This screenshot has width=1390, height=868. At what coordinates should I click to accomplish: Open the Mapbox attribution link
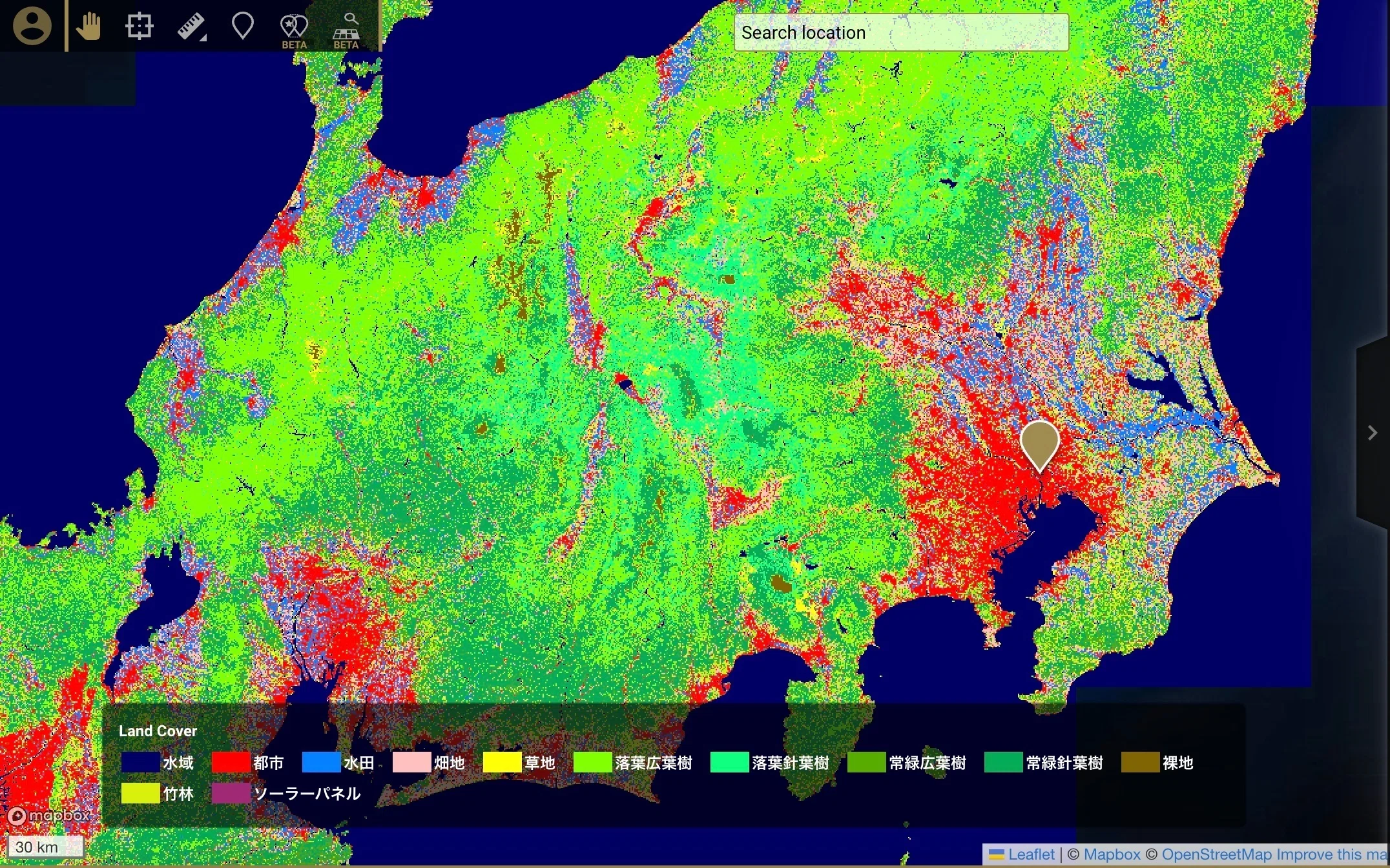(1112, 854)
